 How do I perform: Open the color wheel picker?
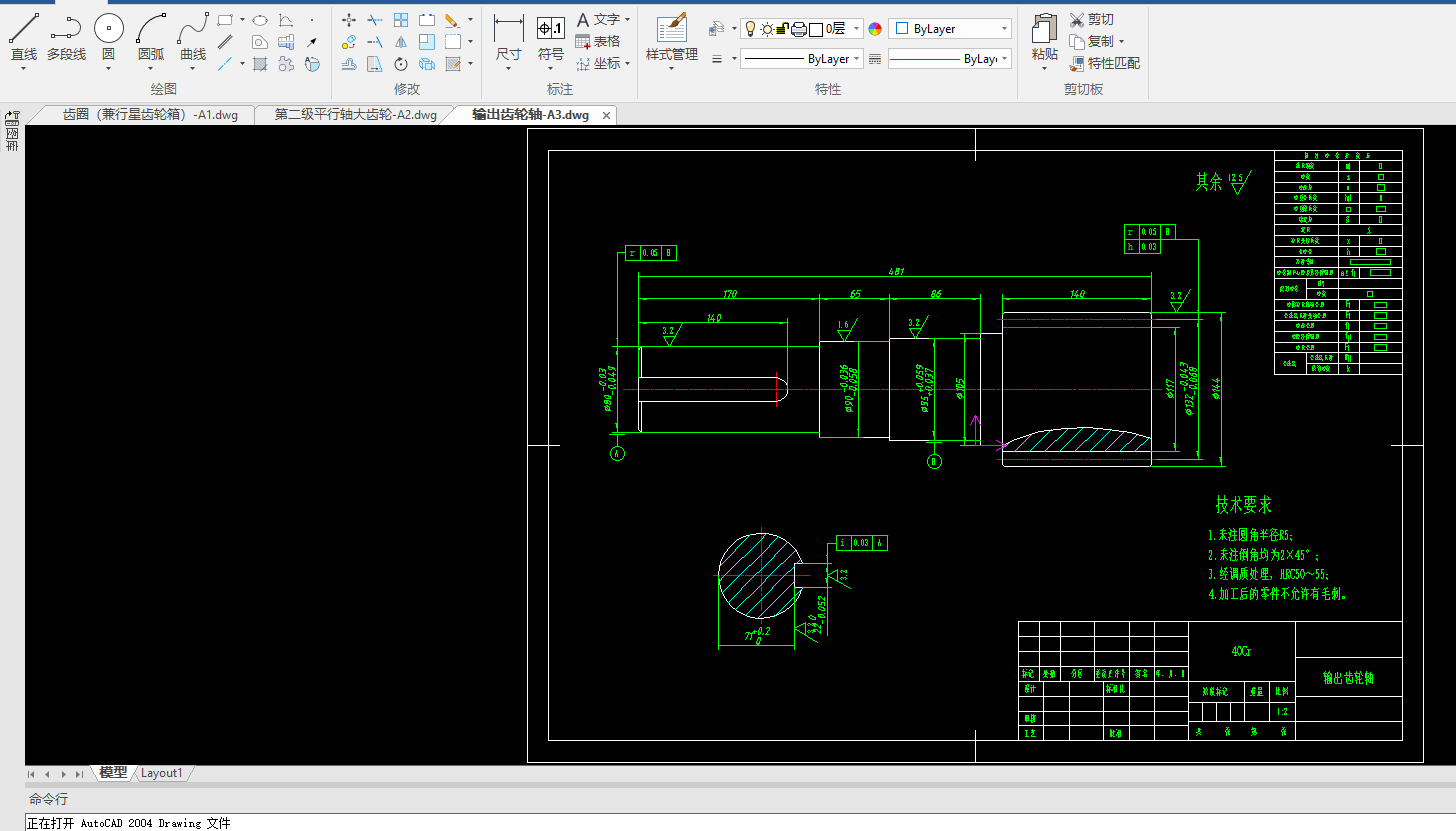pos(875,29)
